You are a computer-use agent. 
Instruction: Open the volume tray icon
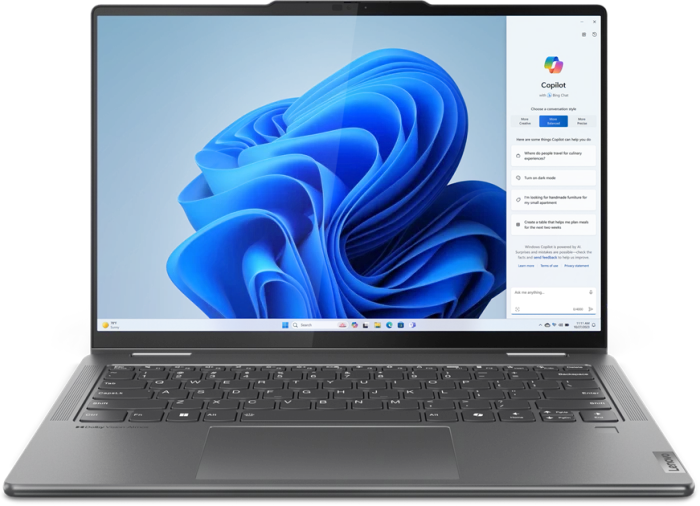point(560,325)
